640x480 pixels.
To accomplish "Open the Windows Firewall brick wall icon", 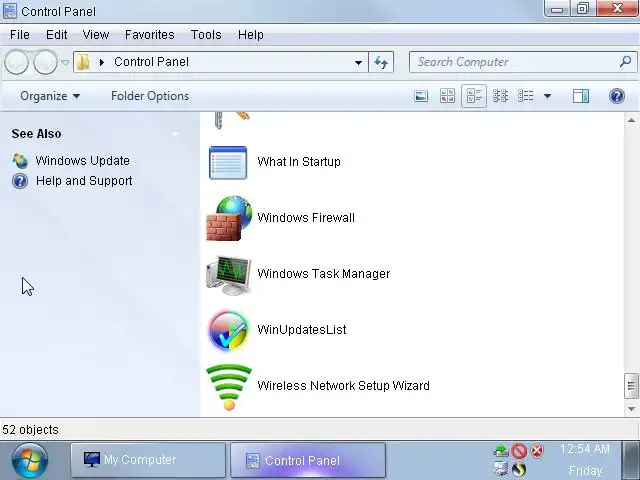I will (x=229, y=218).
